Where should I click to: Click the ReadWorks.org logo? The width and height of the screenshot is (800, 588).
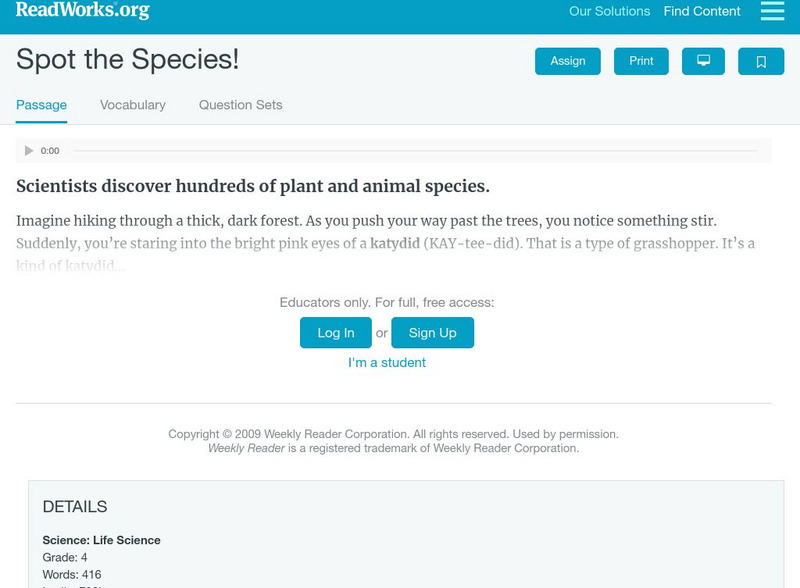82,11
